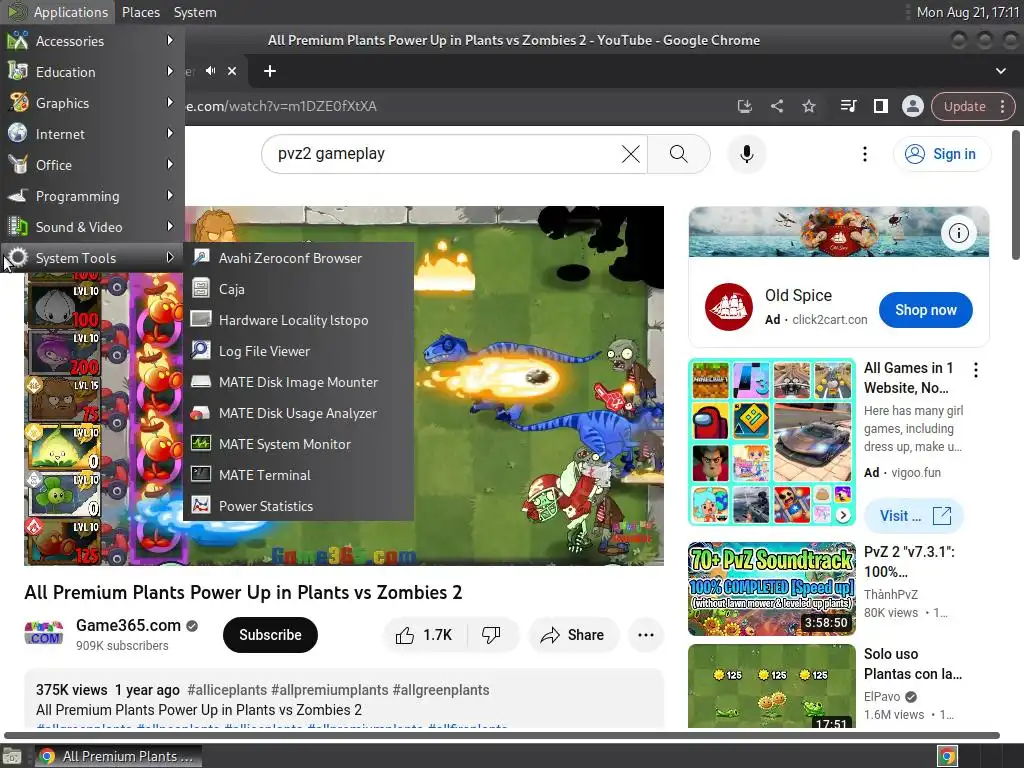Click the Old Spice advertiser logo
1024x768 pixels.
729,308
